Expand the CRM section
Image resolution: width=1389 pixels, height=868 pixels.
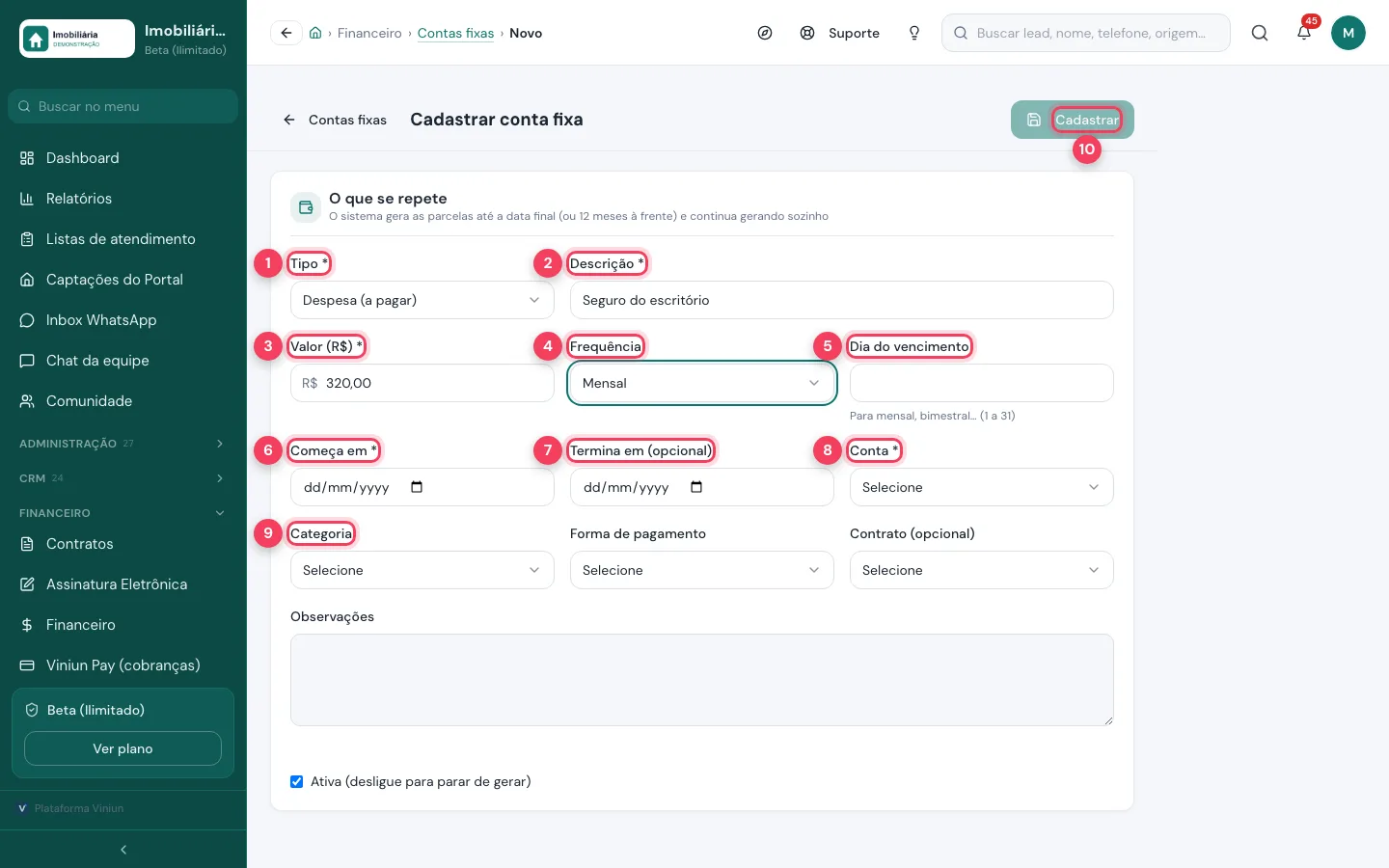(123, 478)
